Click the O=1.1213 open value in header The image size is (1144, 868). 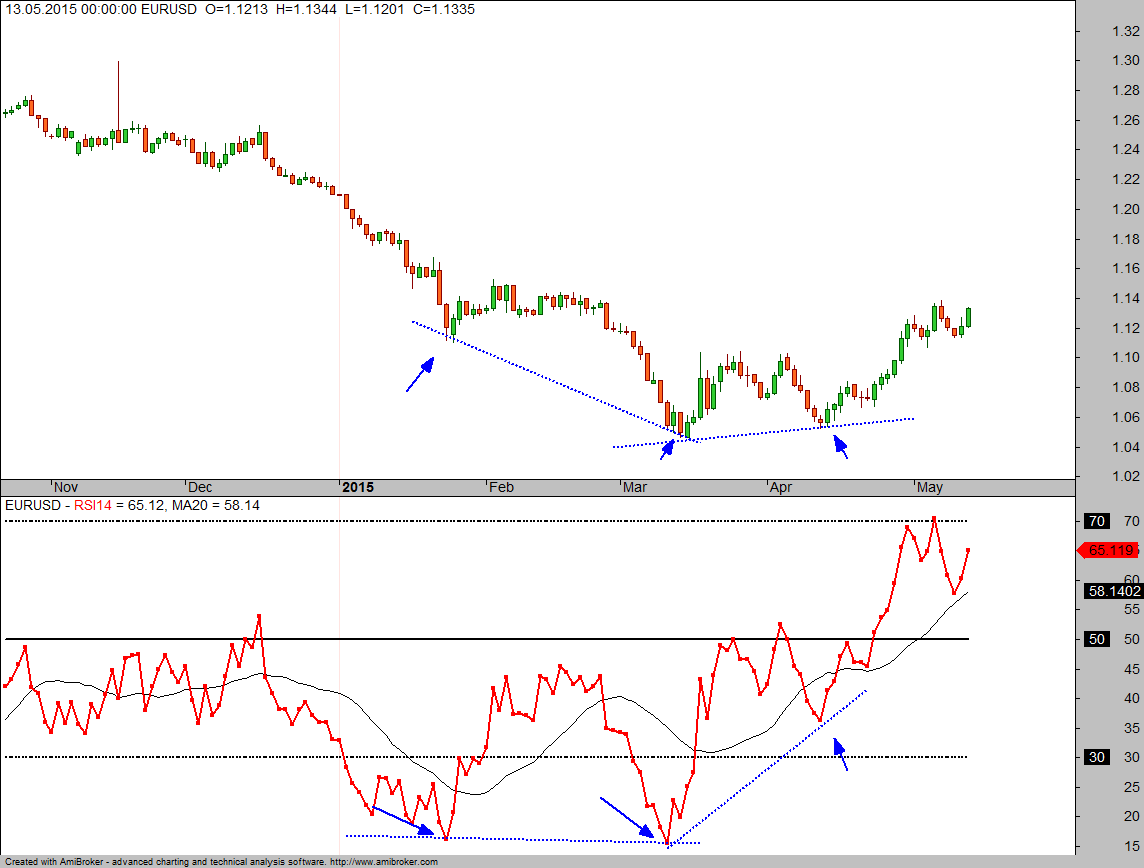point(236,9)
